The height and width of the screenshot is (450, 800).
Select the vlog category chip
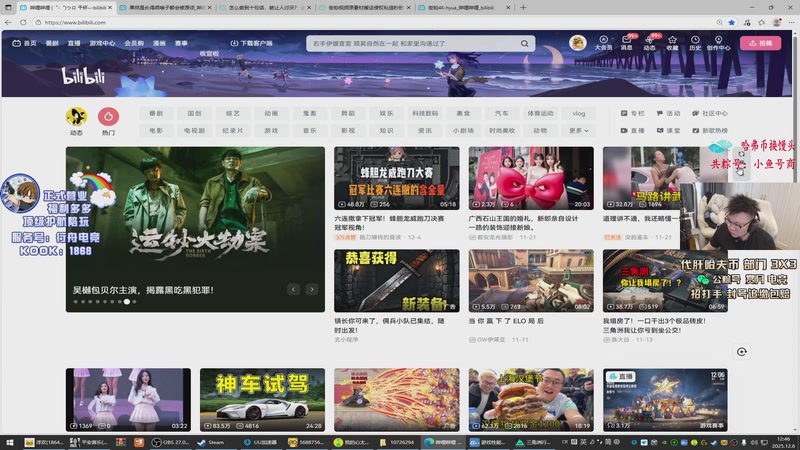579,113
